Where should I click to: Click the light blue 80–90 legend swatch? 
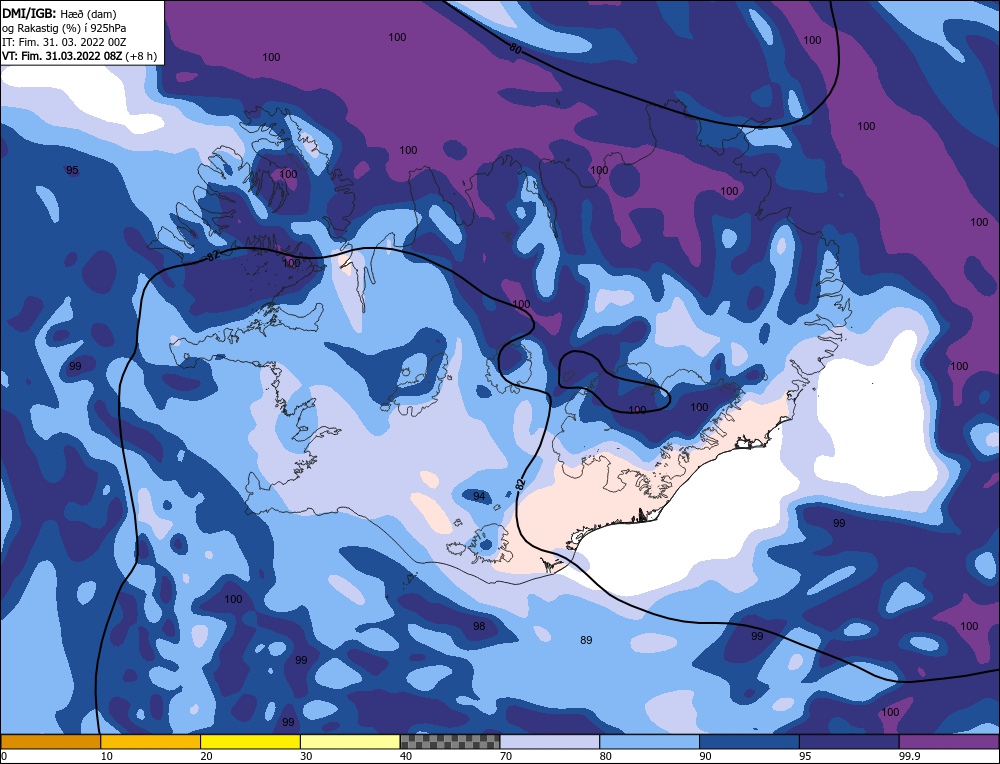(649, 741)
